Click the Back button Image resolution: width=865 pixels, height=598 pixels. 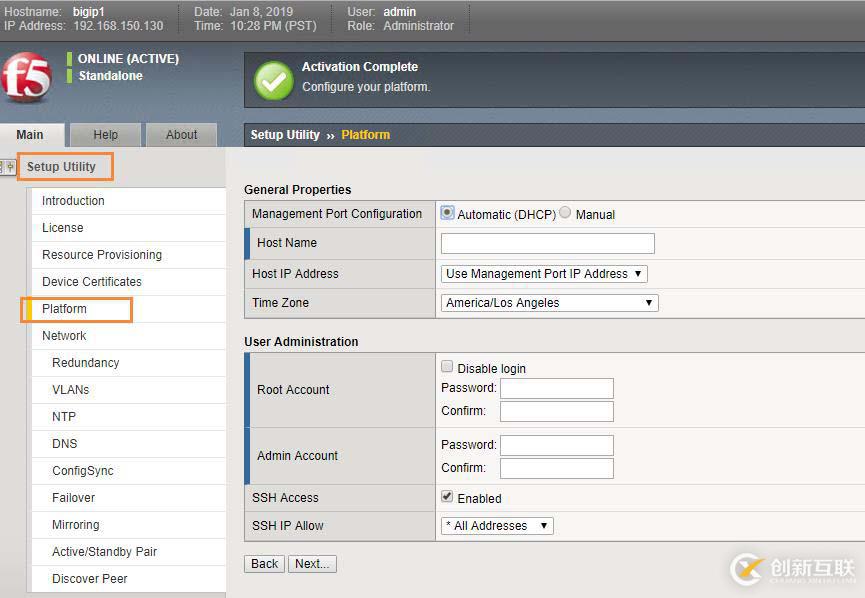(x=264, y=564)
